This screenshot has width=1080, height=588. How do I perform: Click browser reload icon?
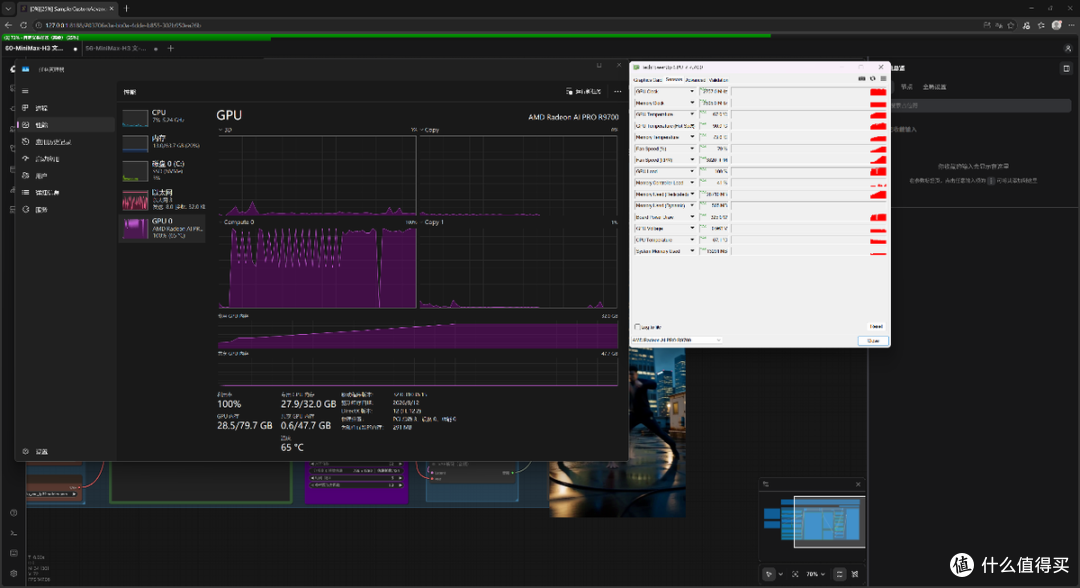coord(23,25)
